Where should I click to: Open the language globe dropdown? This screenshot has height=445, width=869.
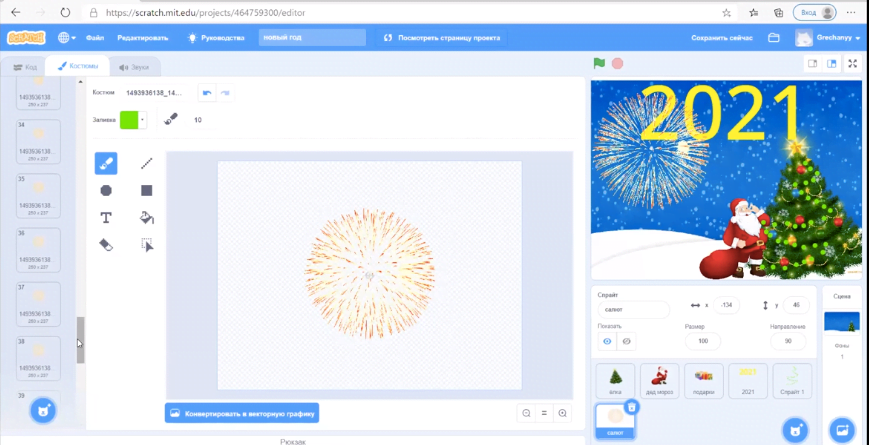(x=67, y=38)
